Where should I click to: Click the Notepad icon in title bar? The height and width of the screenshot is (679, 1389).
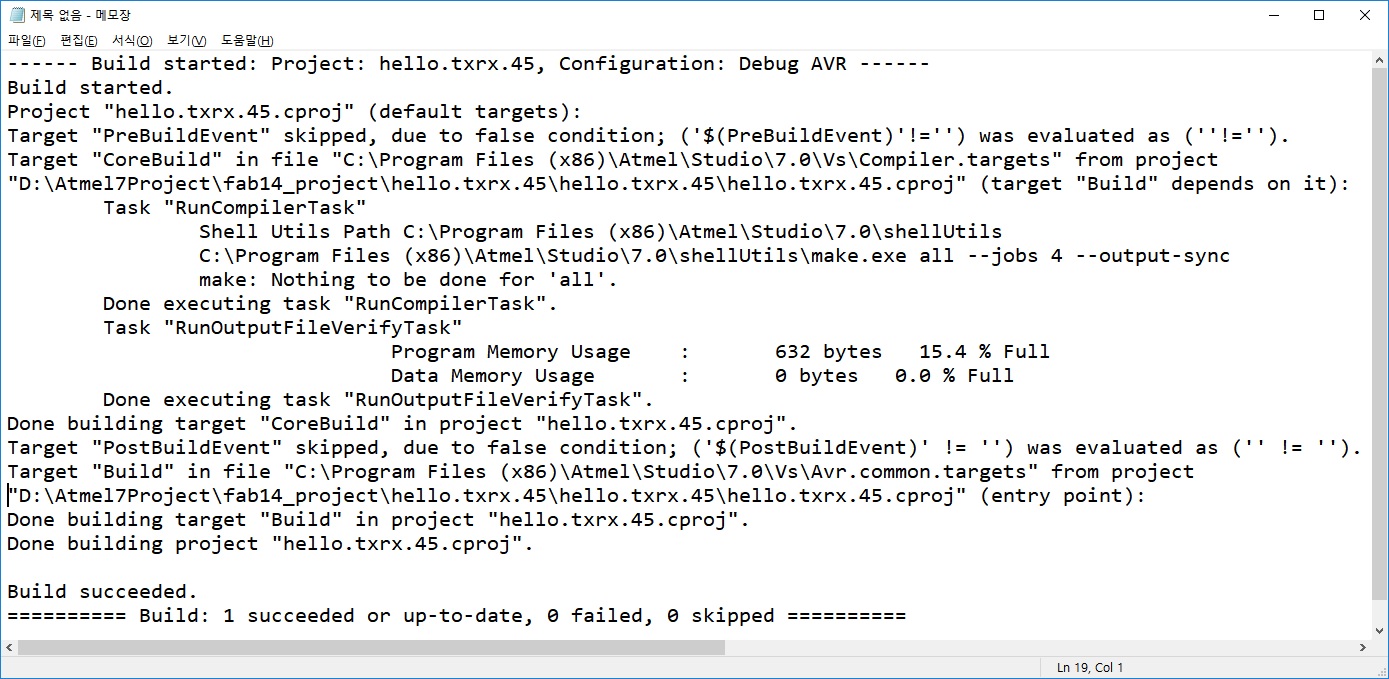15,15
